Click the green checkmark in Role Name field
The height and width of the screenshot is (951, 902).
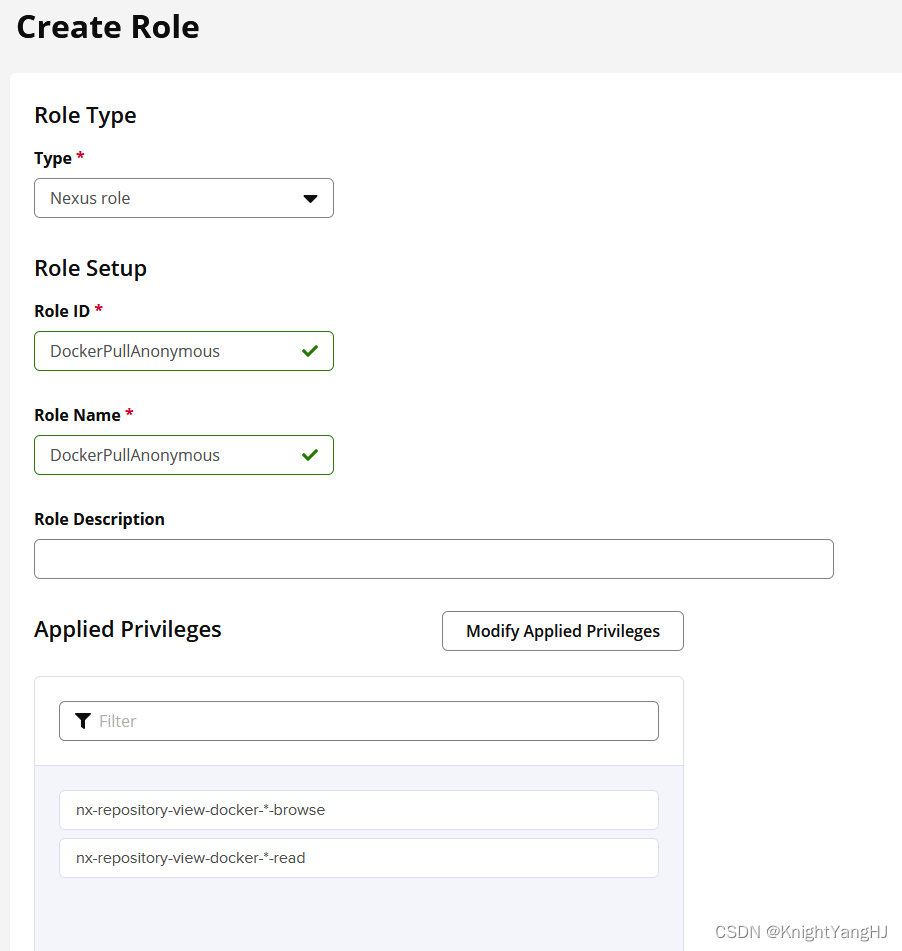click(x=310, y=455)
